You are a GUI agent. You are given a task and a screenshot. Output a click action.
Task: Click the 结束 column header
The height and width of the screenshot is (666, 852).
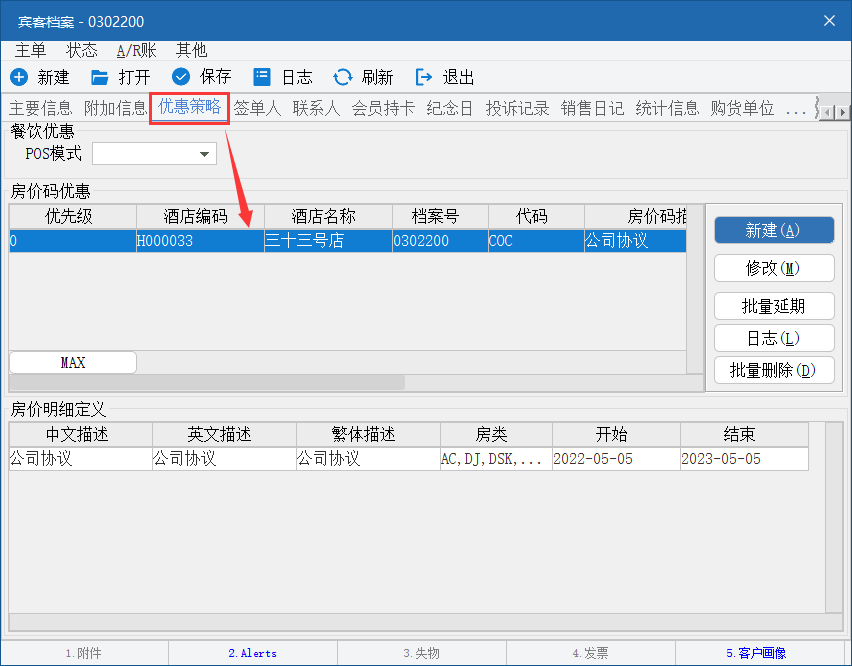tap(744, 435)
